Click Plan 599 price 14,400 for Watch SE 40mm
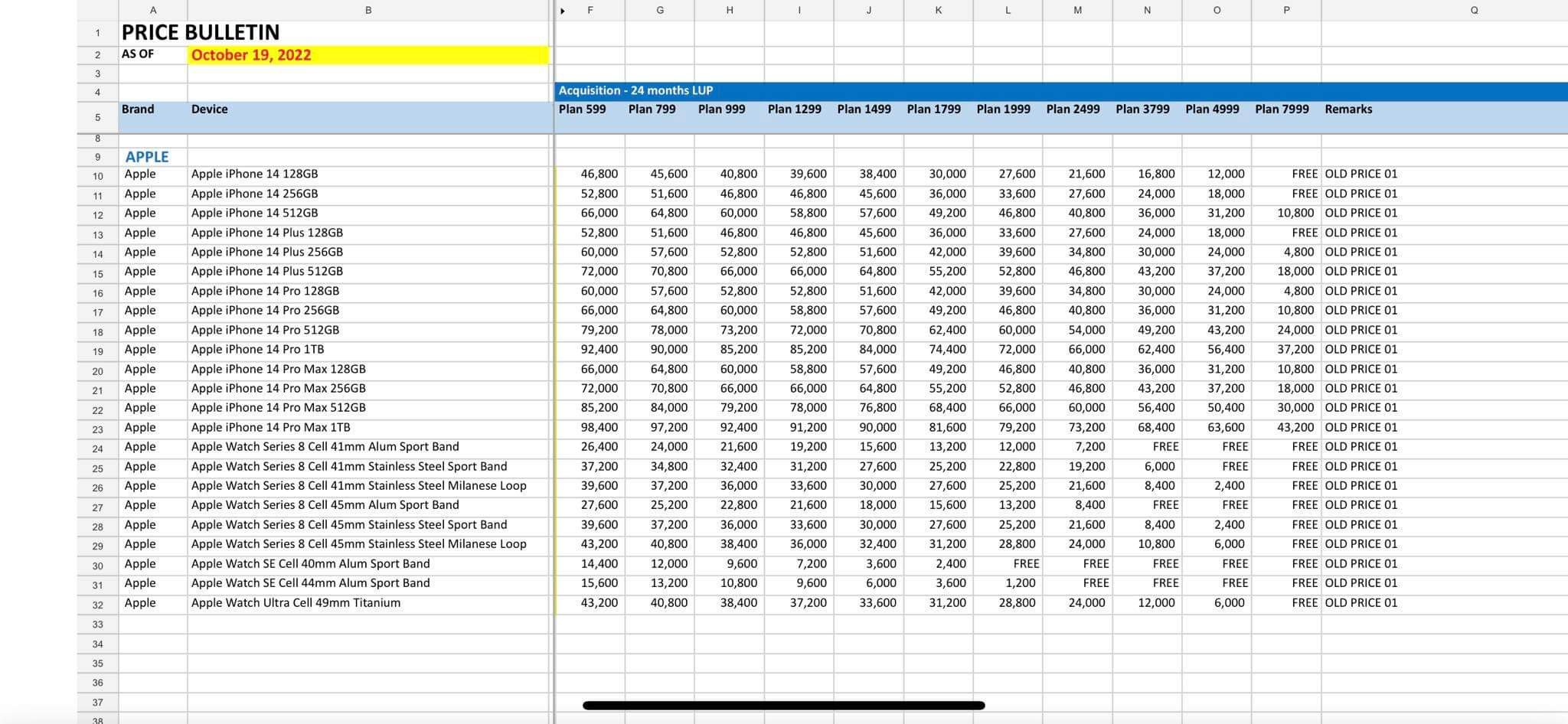 (599, 564)
